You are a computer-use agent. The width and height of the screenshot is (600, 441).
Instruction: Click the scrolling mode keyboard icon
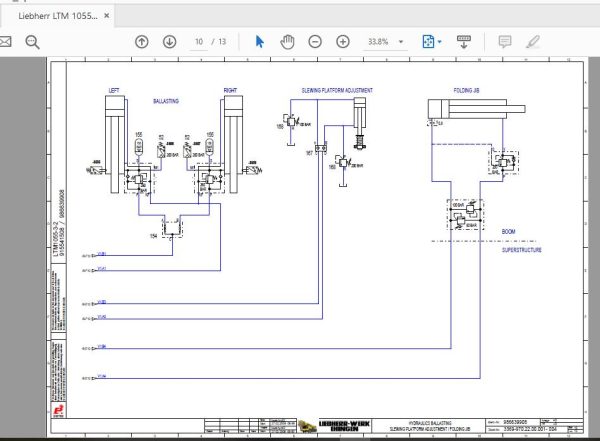pyautogui.click(x=464, y=42)
